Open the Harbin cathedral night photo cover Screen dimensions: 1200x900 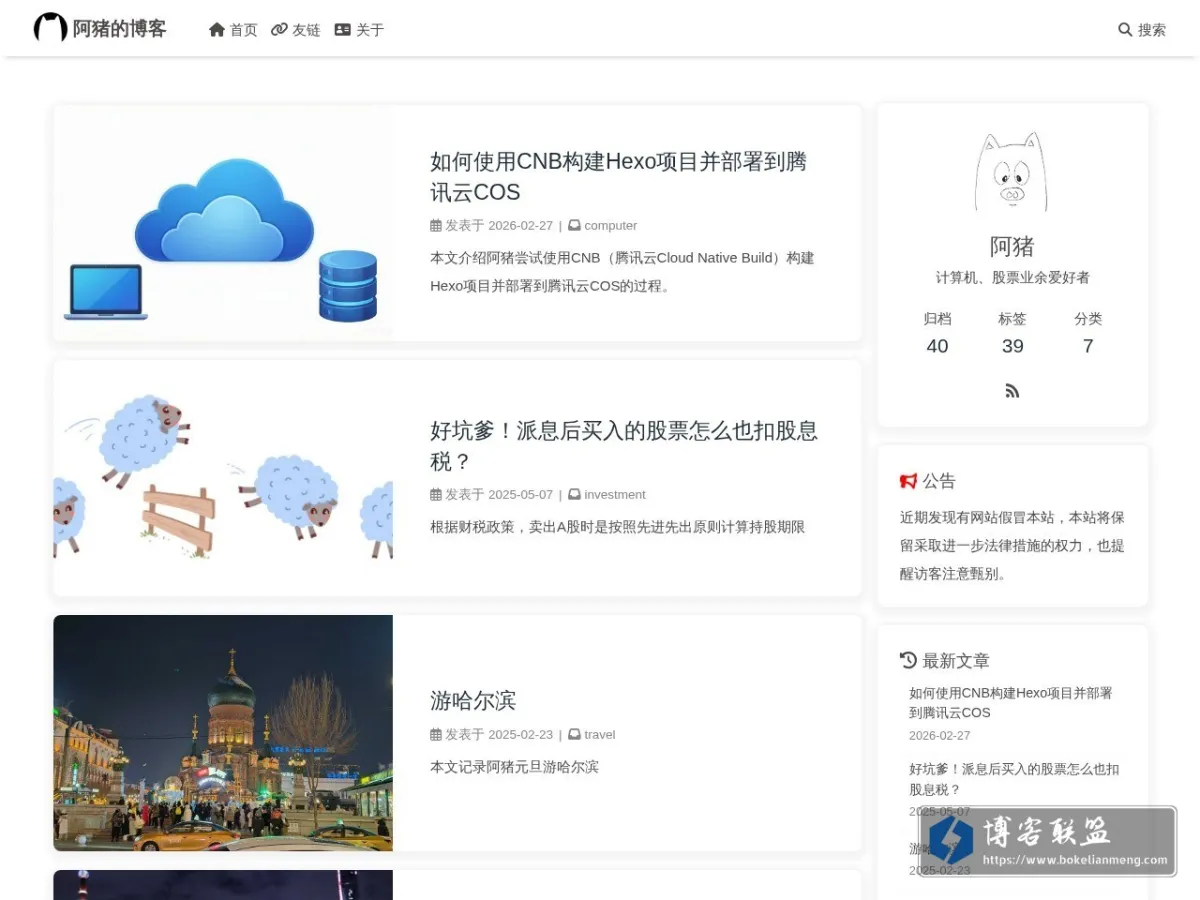[x=223, y=733]
